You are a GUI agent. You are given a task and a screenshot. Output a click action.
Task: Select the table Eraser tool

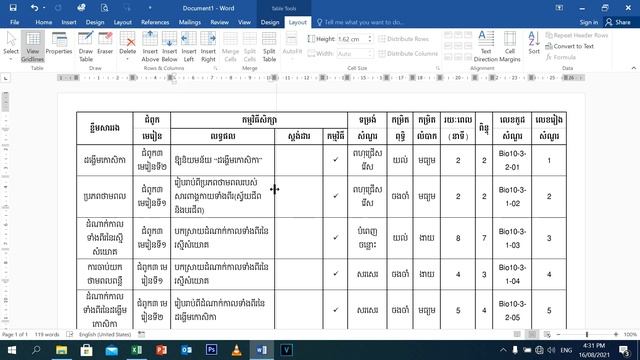click(105, 43)
